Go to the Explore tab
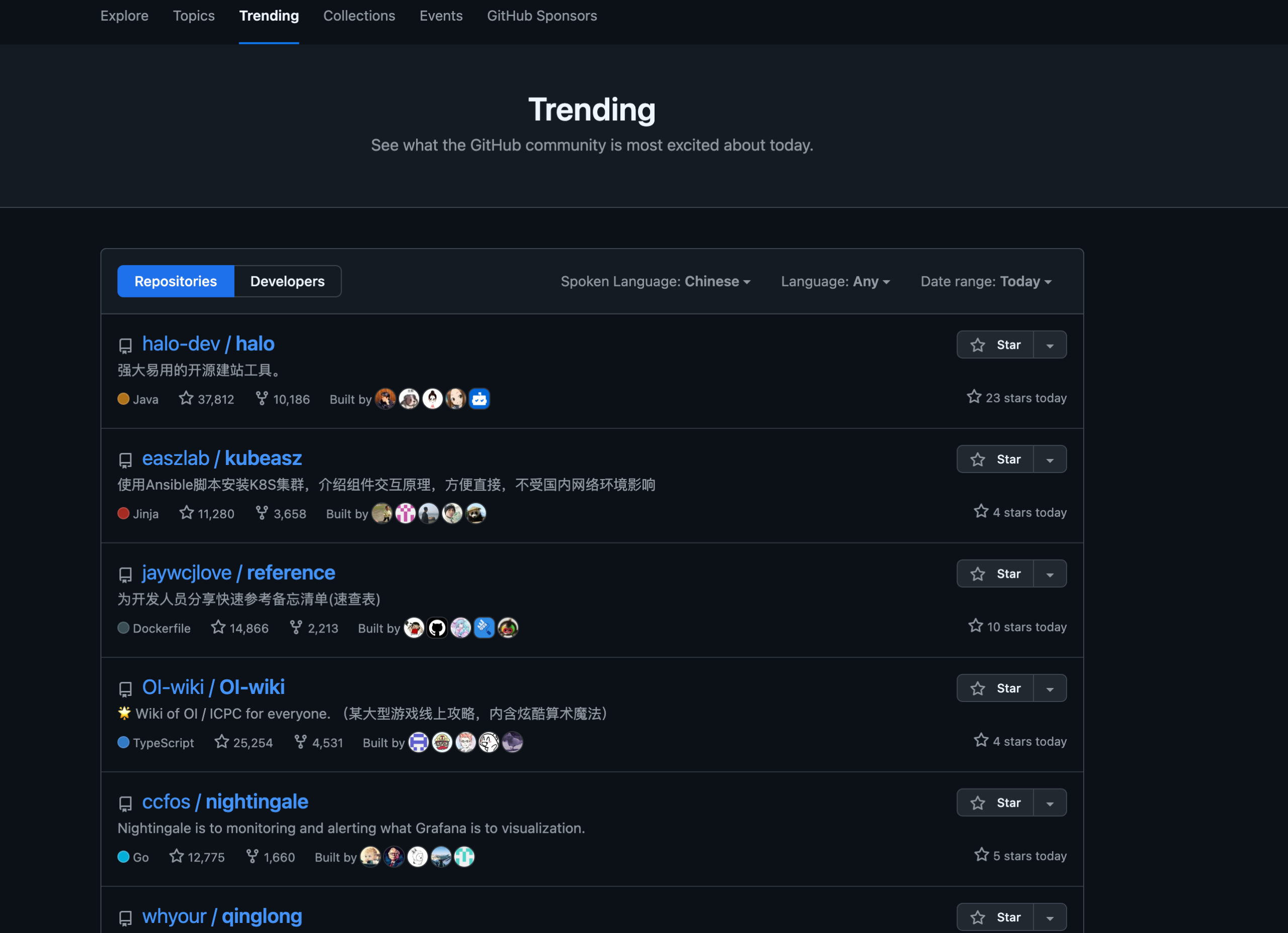This screenshot has height=933, width=1288. (124, 16)
